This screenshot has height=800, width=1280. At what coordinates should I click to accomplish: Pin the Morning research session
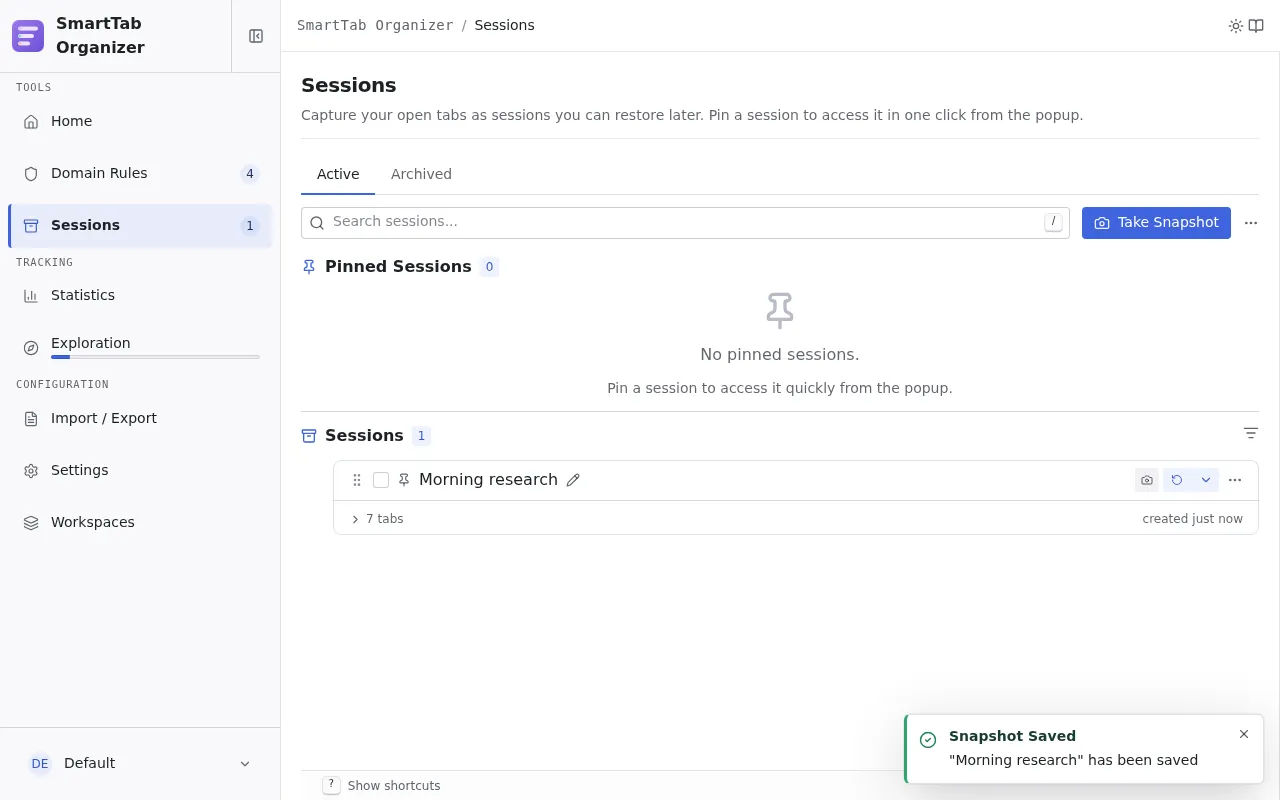point(404,480)
